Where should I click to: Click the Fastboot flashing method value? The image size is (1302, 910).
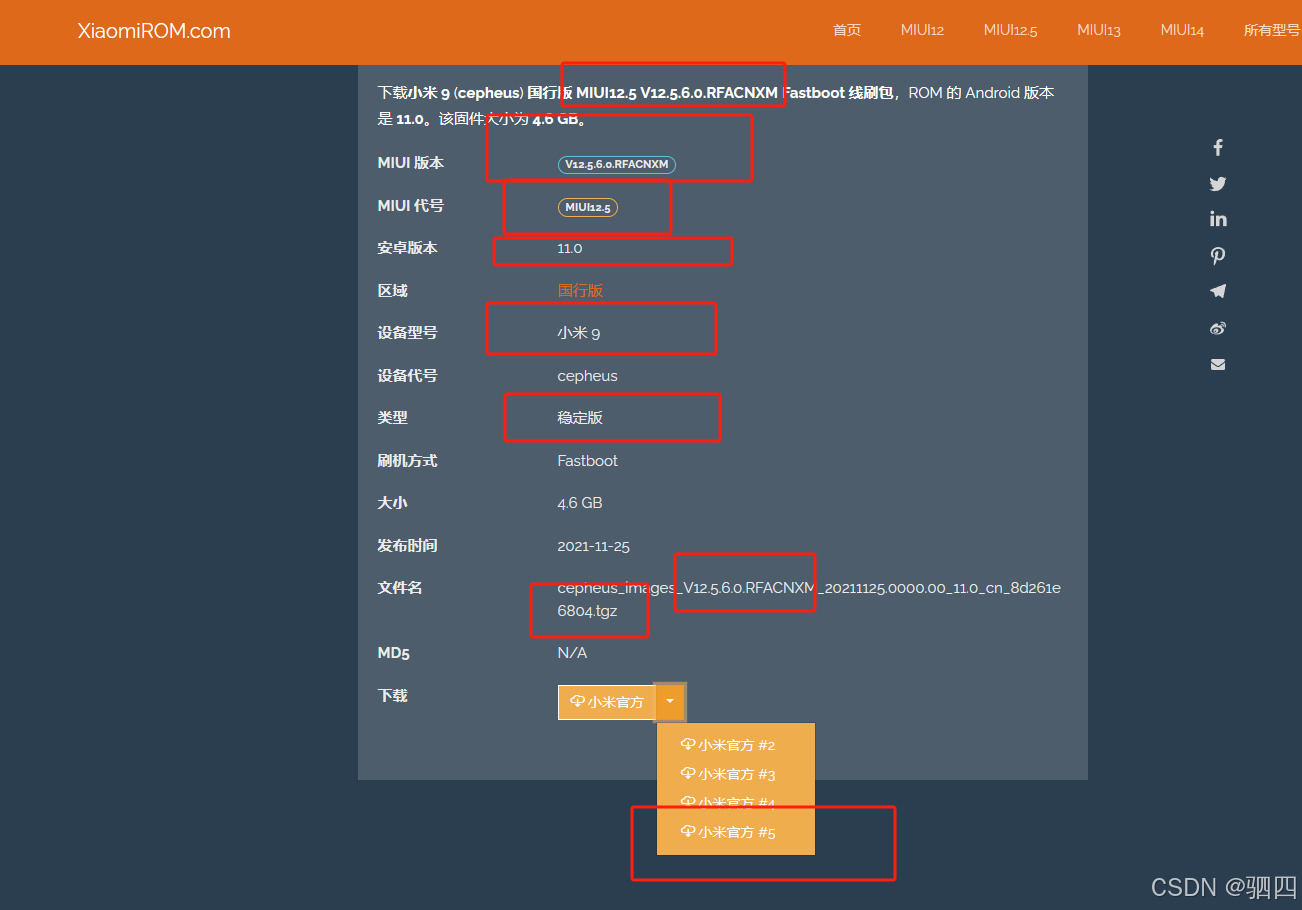click(x=587, y=461)
